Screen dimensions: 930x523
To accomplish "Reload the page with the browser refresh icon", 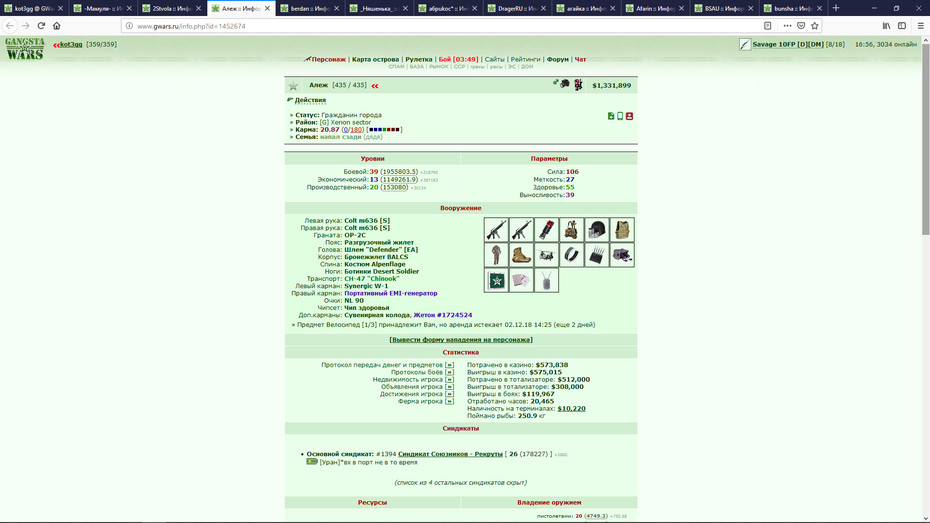I will click(41, 25).
